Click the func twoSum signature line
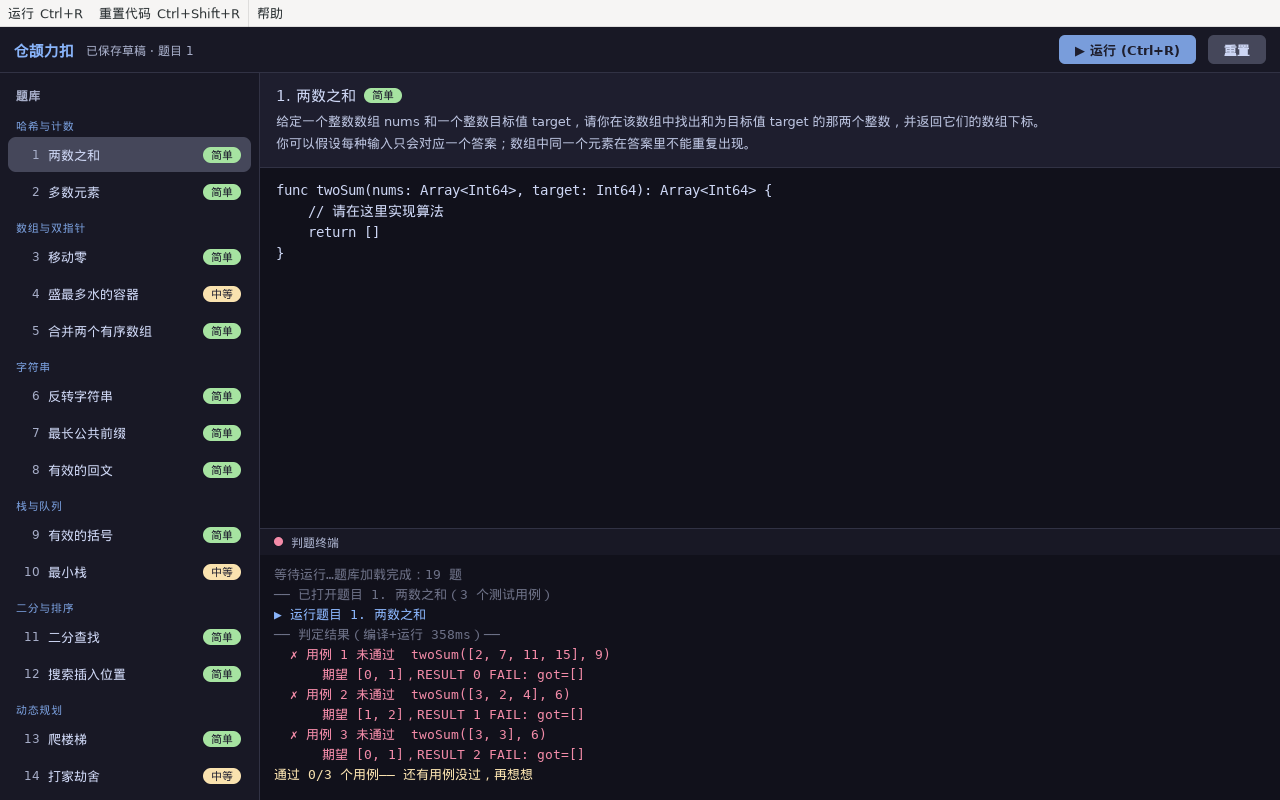1280x800 pixels. click(524, 190)
